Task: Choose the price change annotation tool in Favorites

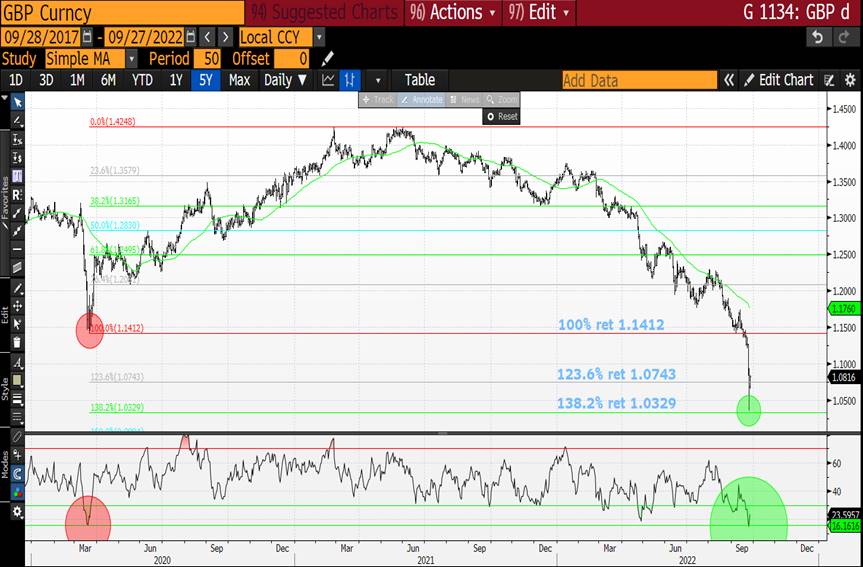Action: pyautogui.click(x=18, y=158)
